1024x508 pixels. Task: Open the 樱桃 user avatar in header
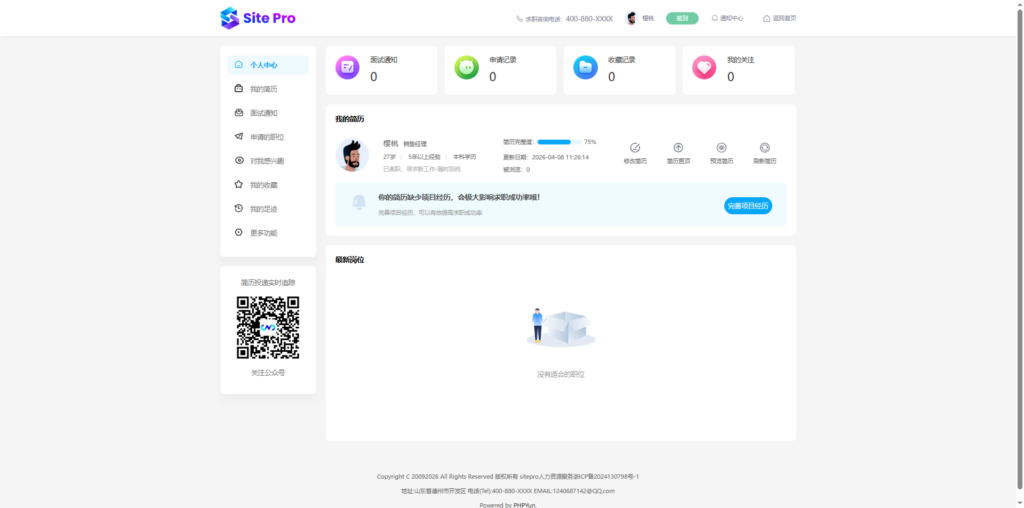(x=631, y=18)
